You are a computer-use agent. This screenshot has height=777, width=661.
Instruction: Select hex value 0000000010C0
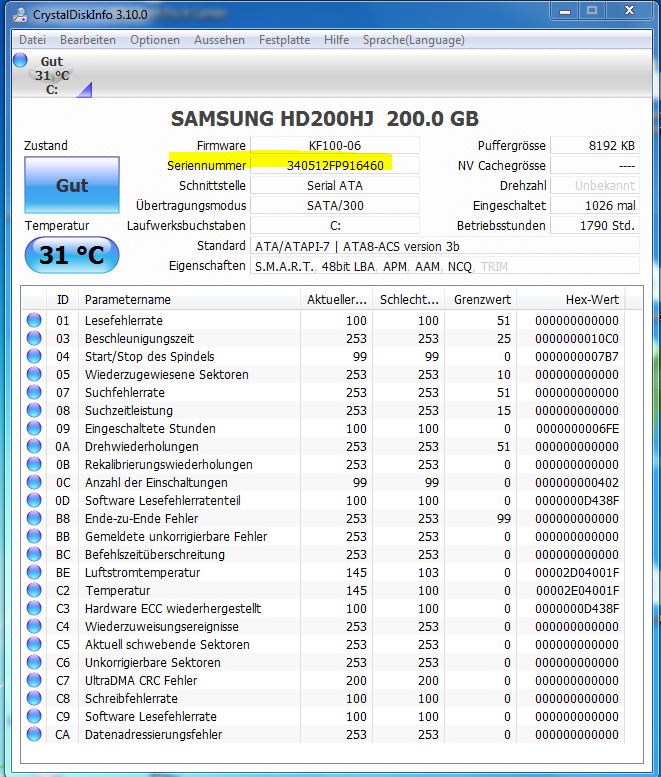coord(577,338)
